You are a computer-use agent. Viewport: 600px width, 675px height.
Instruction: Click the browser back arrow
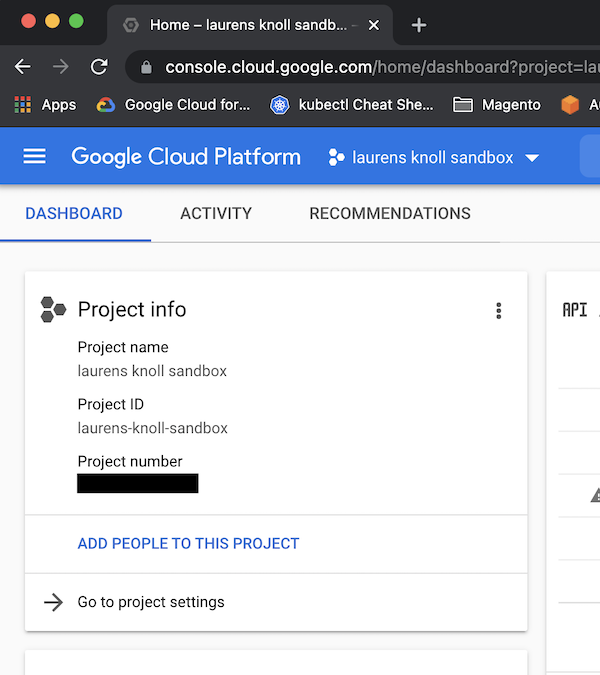(22, 67)
